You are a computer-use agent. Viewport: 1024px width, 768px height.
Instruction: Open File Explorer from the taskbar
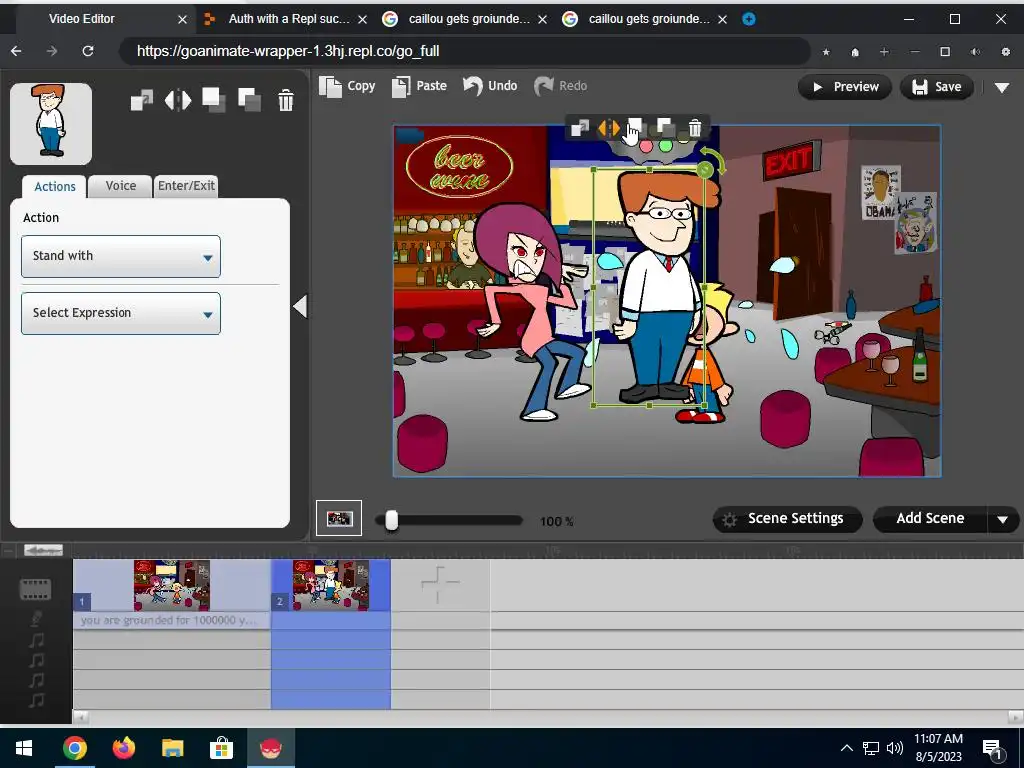(172, 748)
